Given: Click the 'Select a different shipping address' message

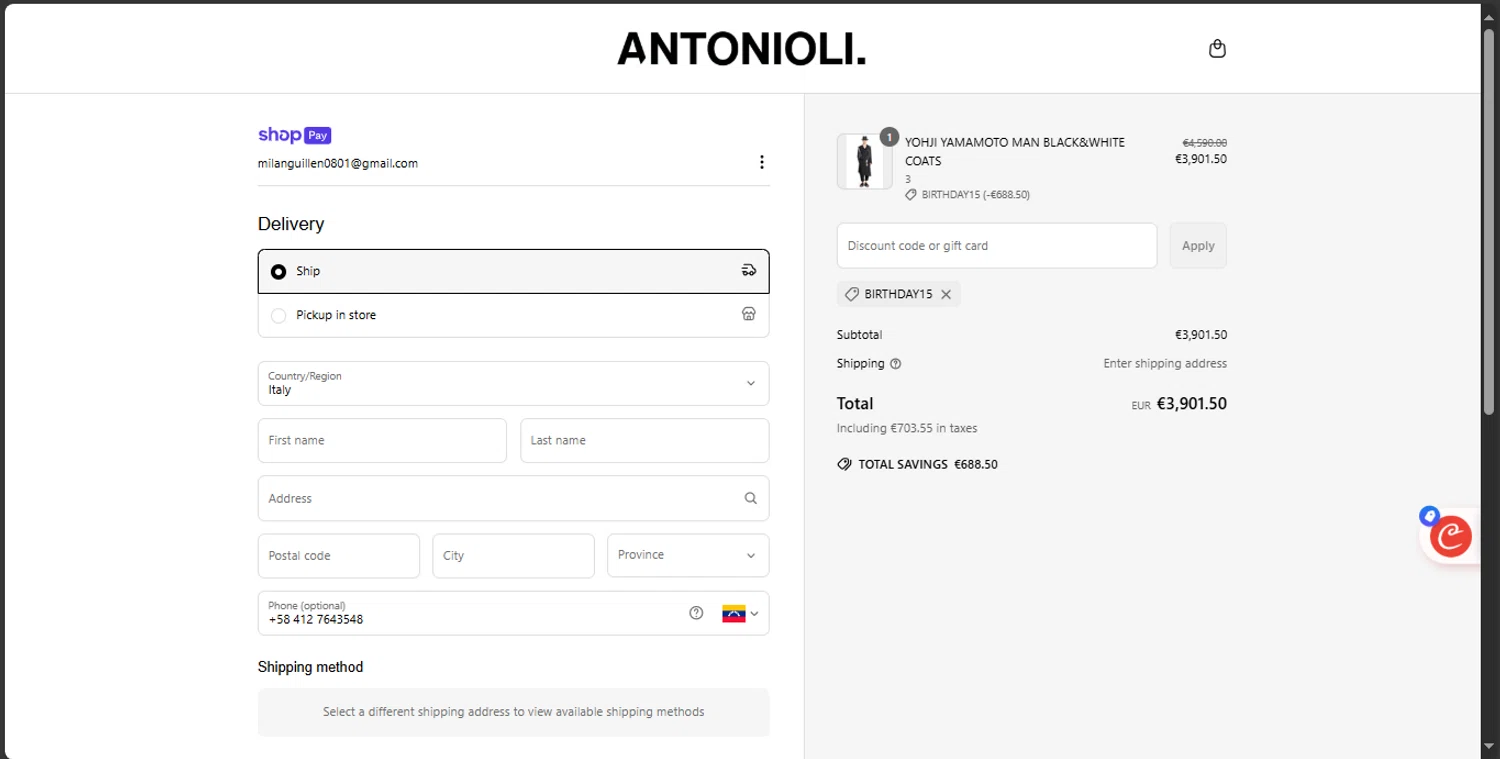Looking at the screenshot, I should click(514, 712).
